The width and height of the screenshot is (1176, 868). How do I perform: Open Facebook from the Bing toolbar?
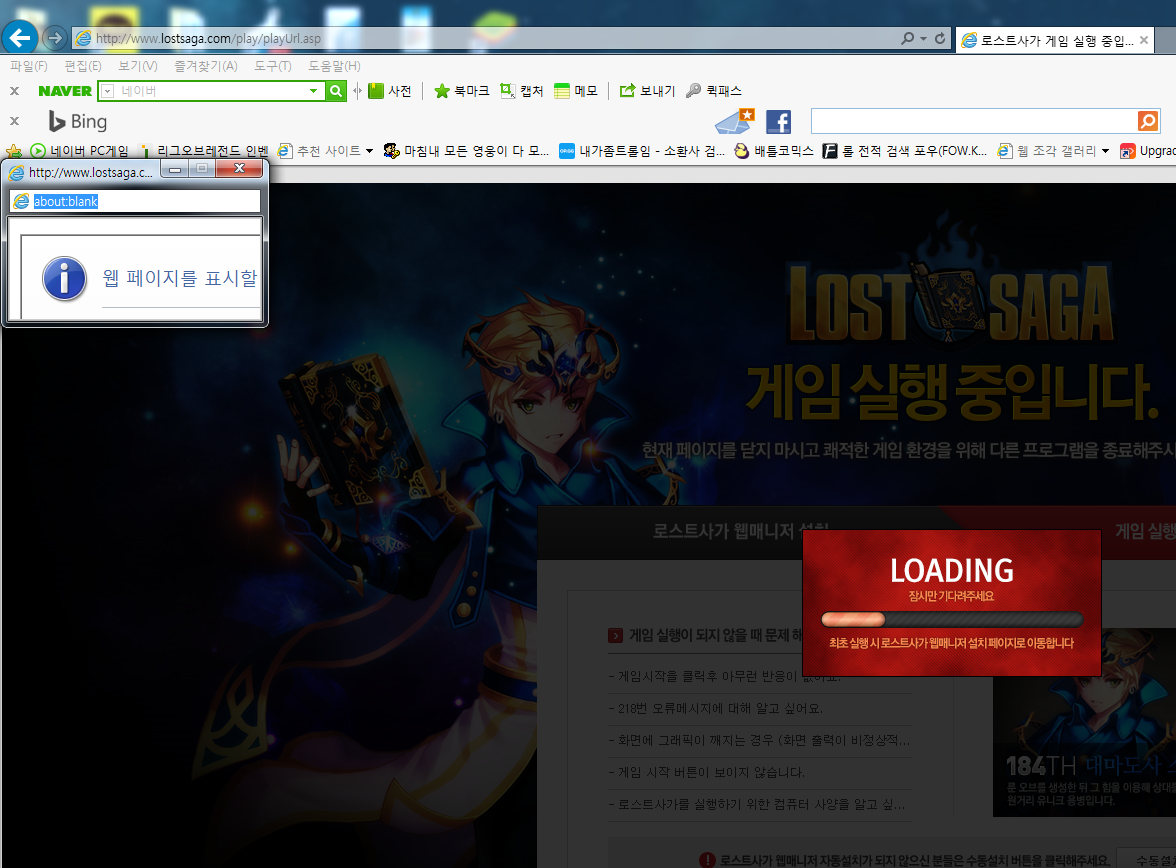click(778, 121)
